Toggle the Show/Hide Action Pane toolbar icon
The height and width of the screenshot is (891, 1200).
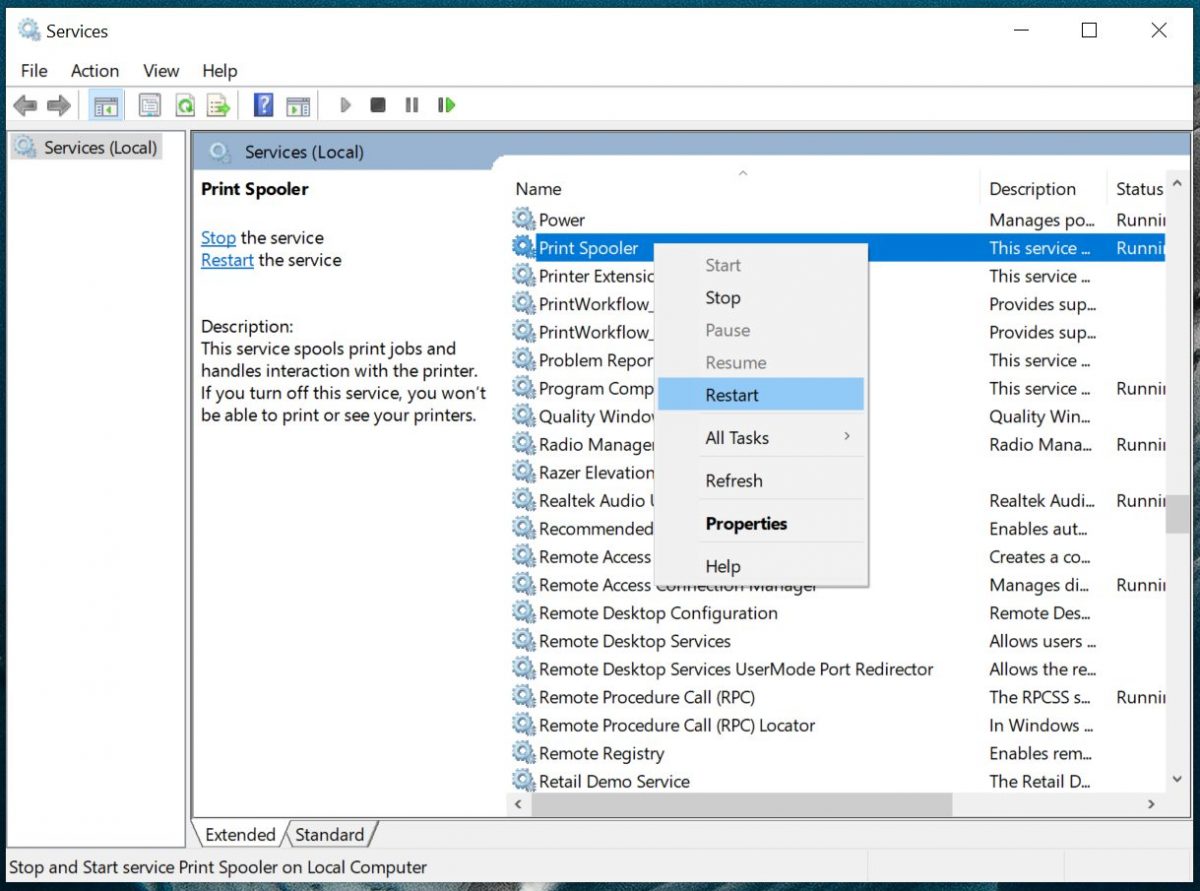pos(298,105)
